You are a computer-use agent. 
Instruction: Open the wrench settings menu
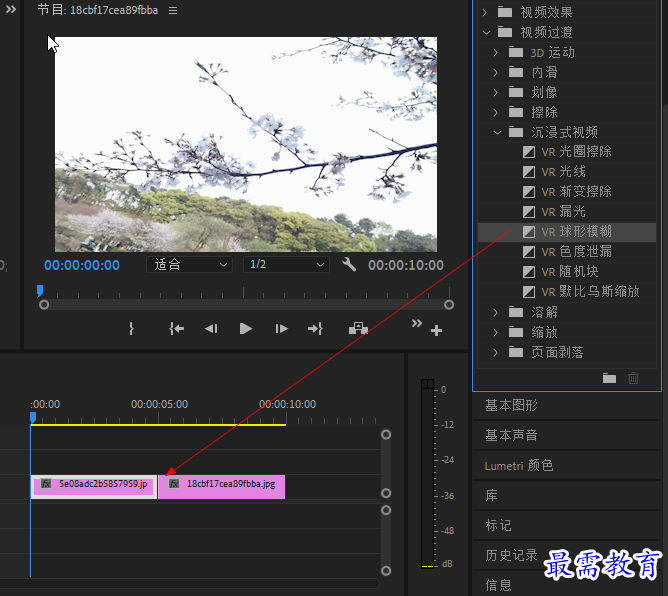click(x=349, y=264)
